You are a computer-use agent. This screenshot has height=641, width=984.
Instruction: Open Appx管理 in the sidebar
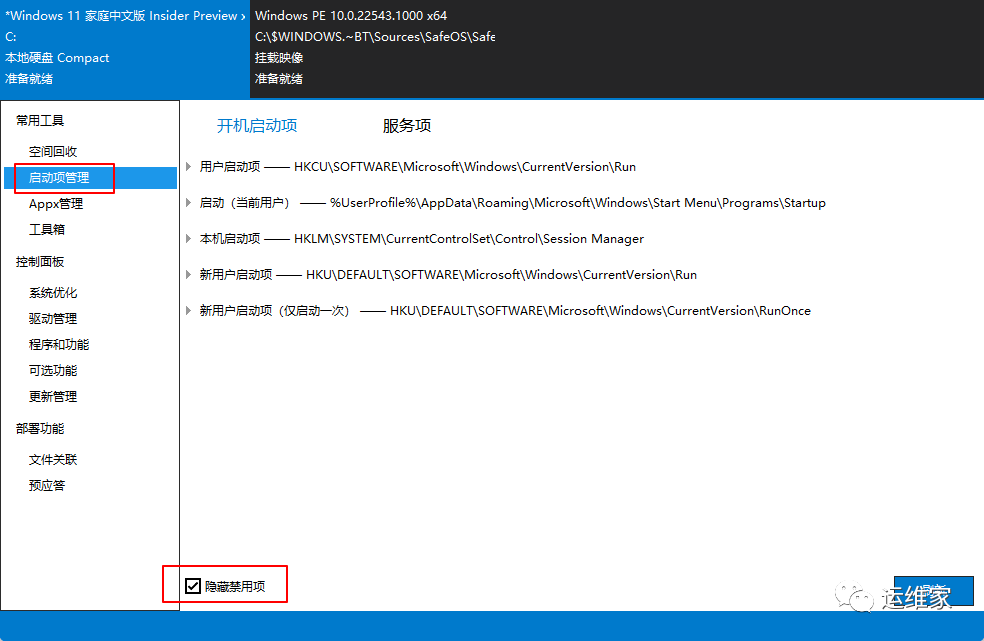click(56, 203)
